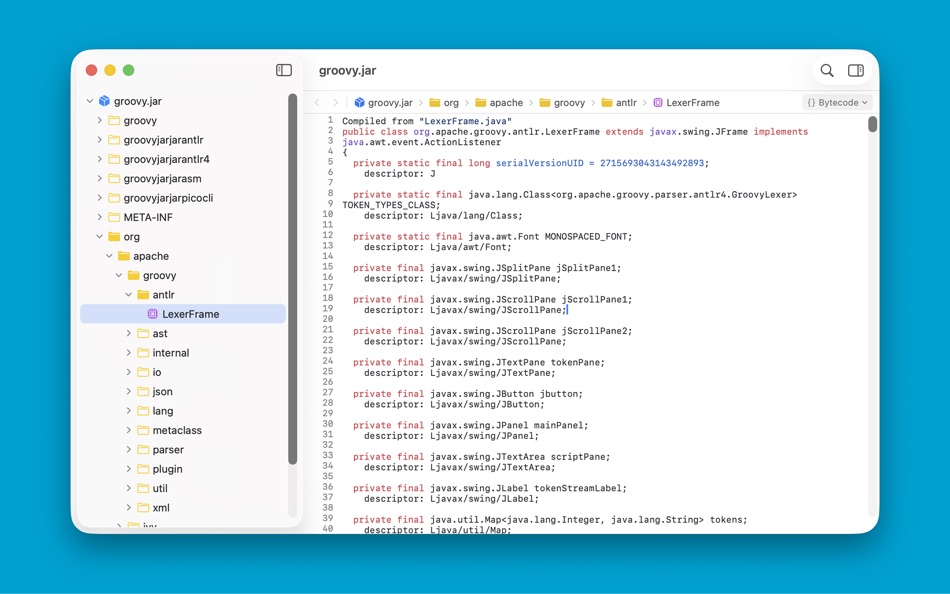Click the parser folder icon

pos(141,450)
